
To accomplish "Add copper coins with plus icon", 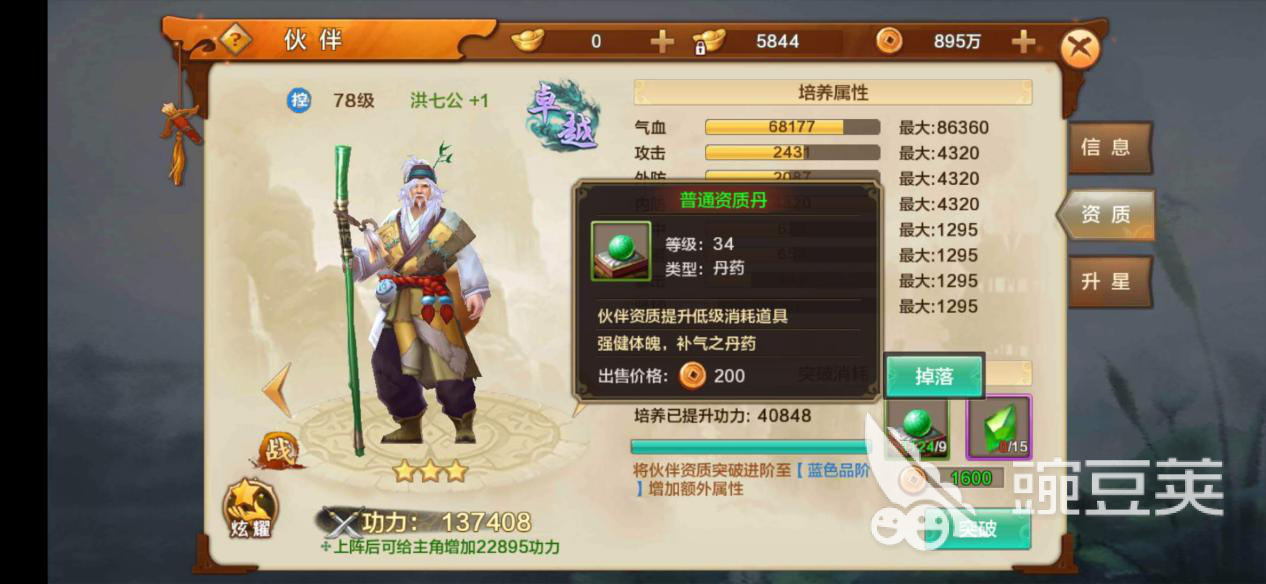I will coord(1023,41).
